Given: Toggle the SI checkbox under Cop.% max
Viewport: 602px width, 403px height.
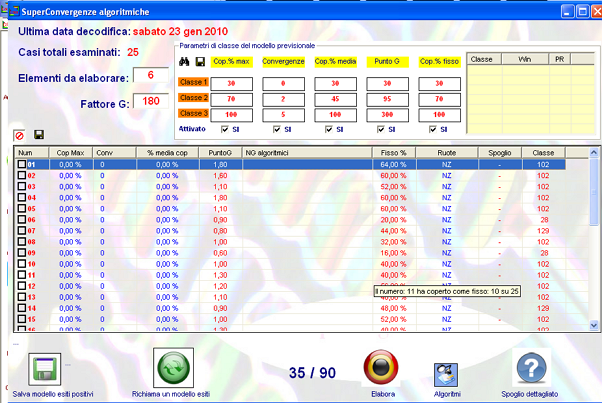Looking at the screenshot, I should 223,129.
